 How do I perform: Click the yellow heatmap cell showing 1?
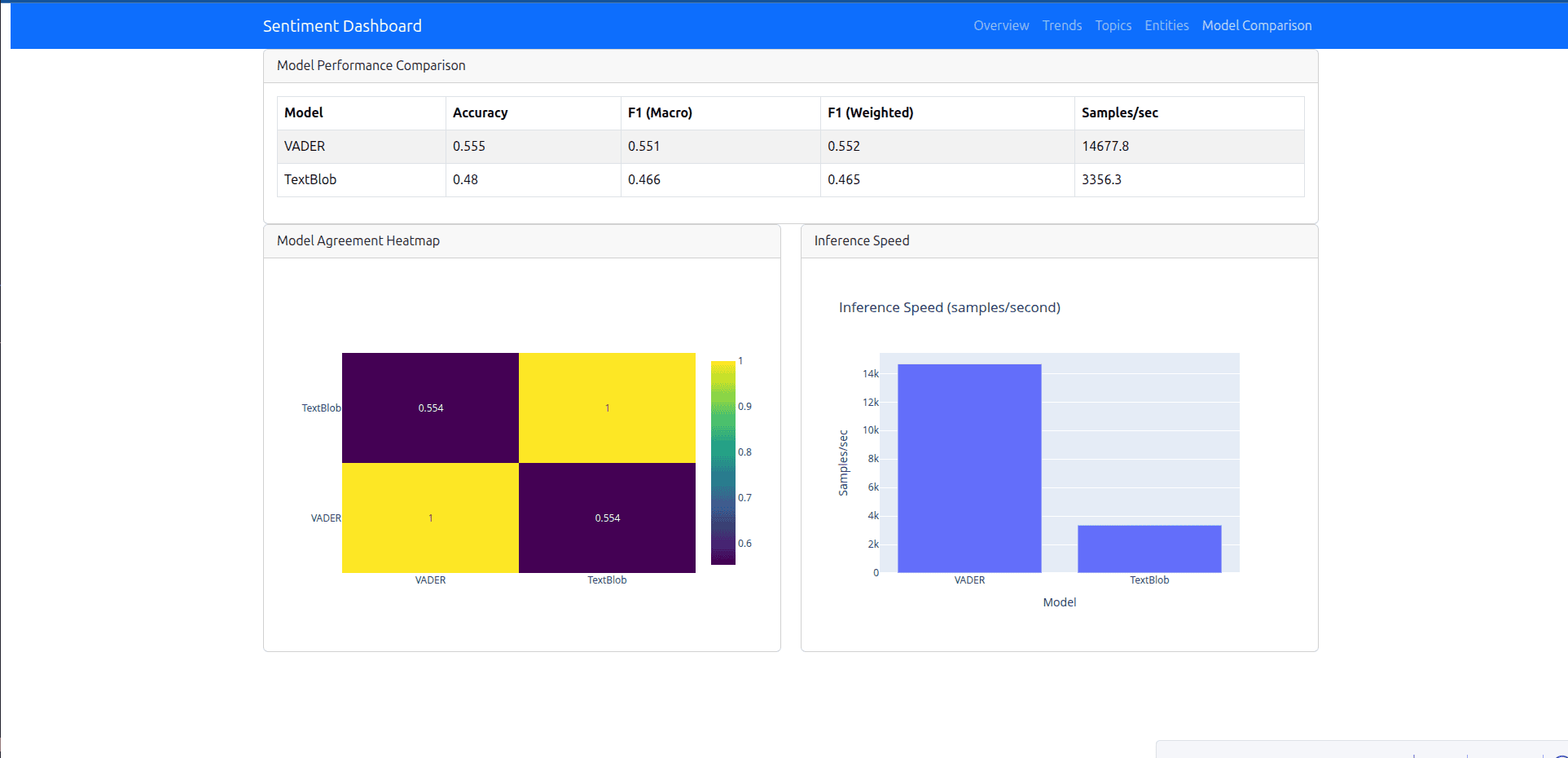pyautogui.click(x=607, y=408)
